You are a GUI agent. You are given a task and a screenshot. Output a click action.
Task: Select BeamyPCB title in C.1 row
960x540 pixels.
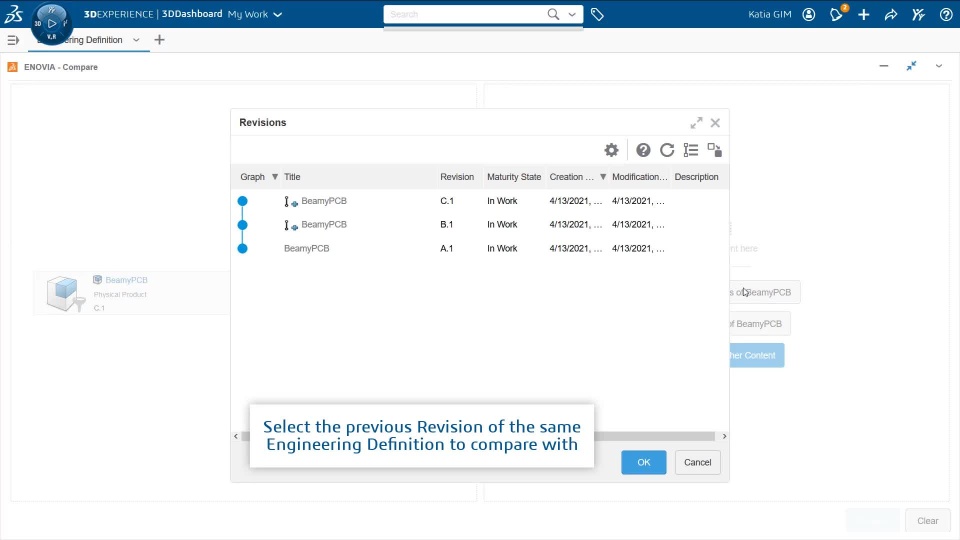[x=324, y=201]
